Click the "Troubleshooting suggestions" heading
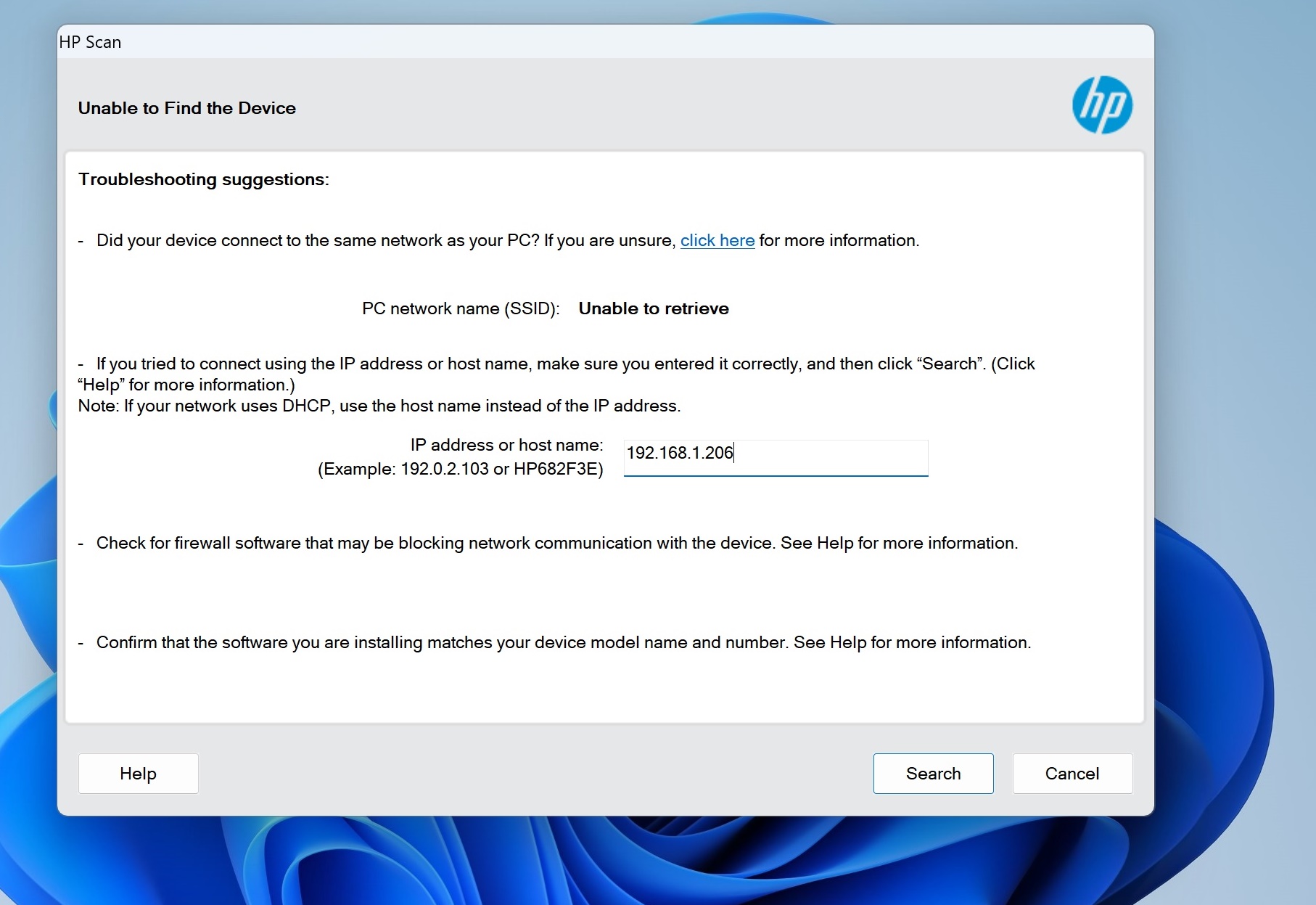This screenshot has width=1316, height=905. (205, 179)
